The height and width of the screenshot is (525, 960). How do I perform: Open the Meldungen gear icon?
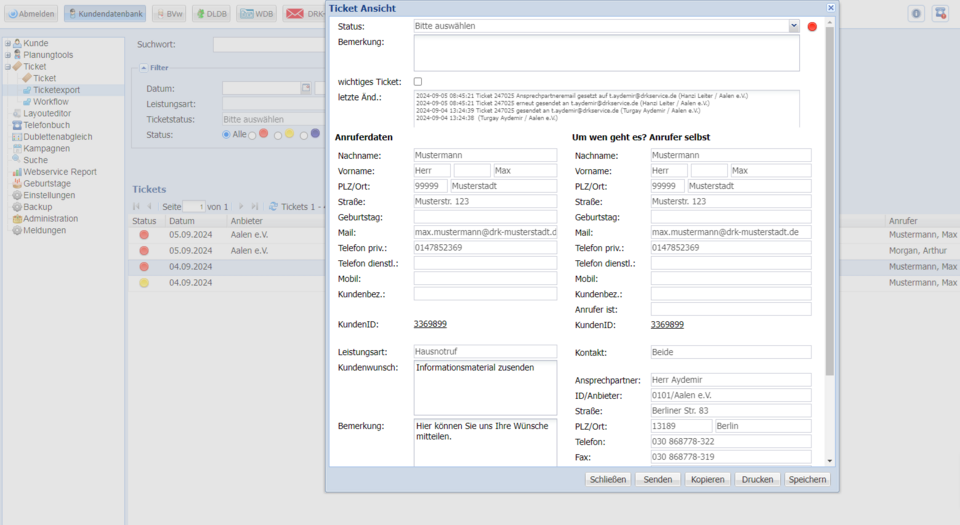tap(17, 230)
